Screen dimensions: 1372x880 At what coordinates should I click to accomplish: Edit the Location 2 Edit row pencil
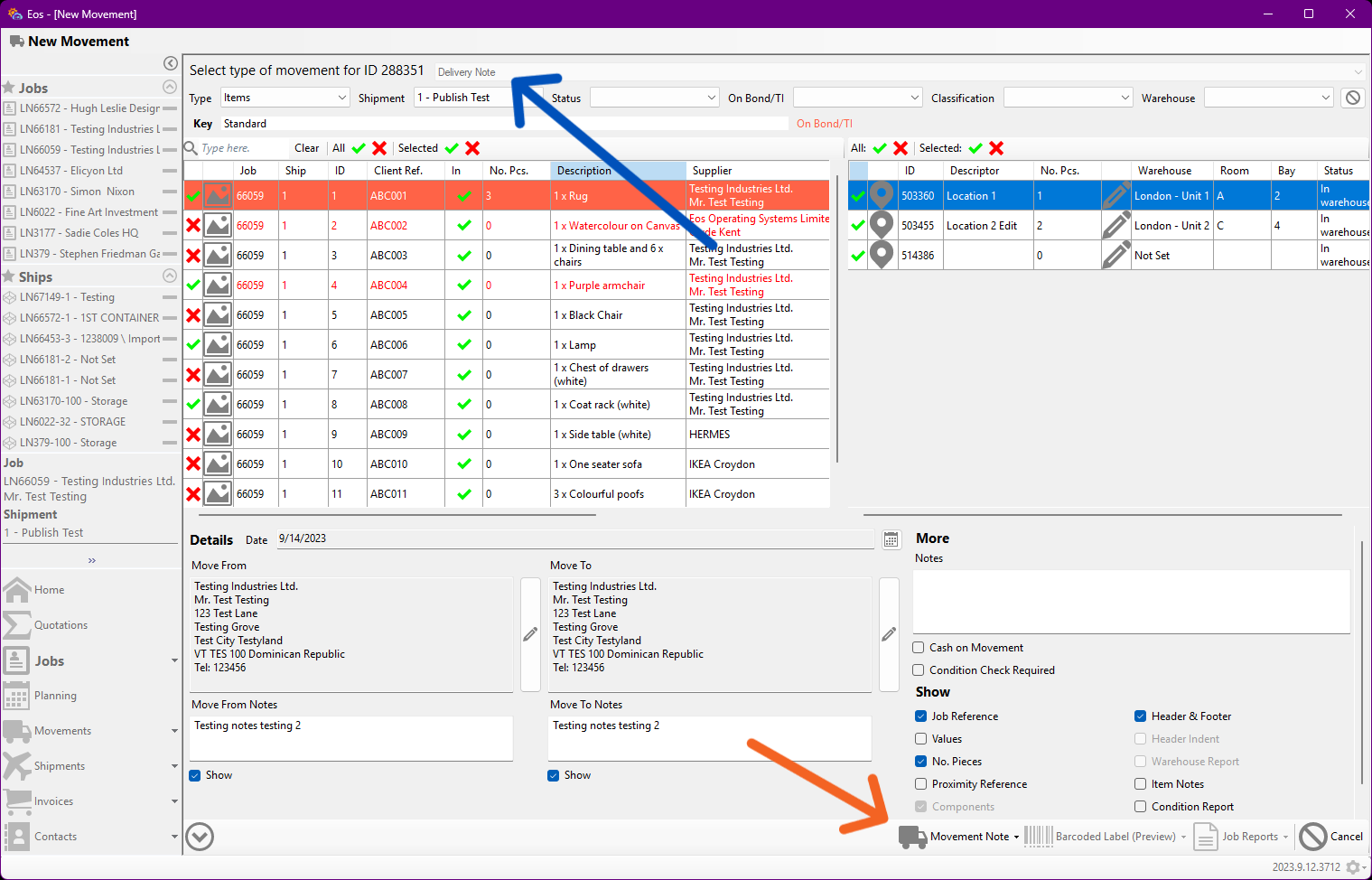point(1116,225)
